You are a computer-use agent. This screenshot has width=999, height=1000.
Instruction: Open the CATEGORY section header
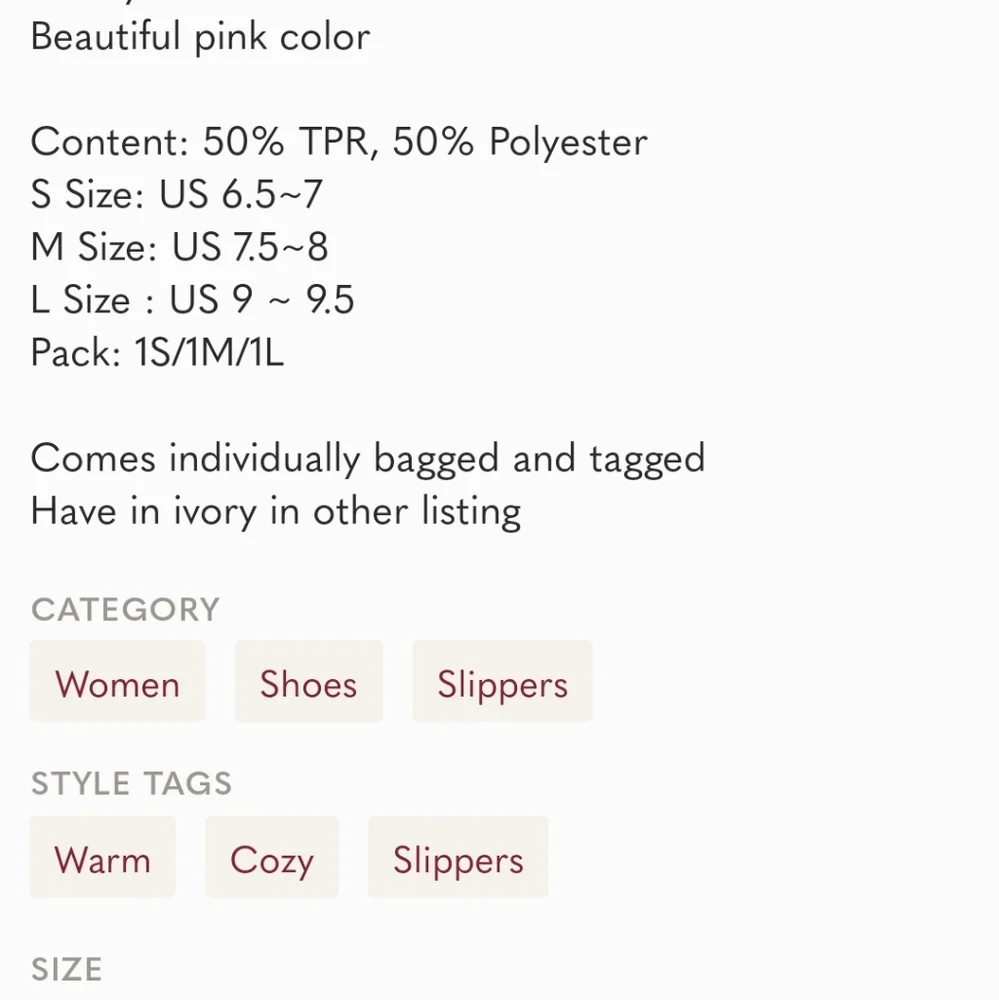(124, 609)
